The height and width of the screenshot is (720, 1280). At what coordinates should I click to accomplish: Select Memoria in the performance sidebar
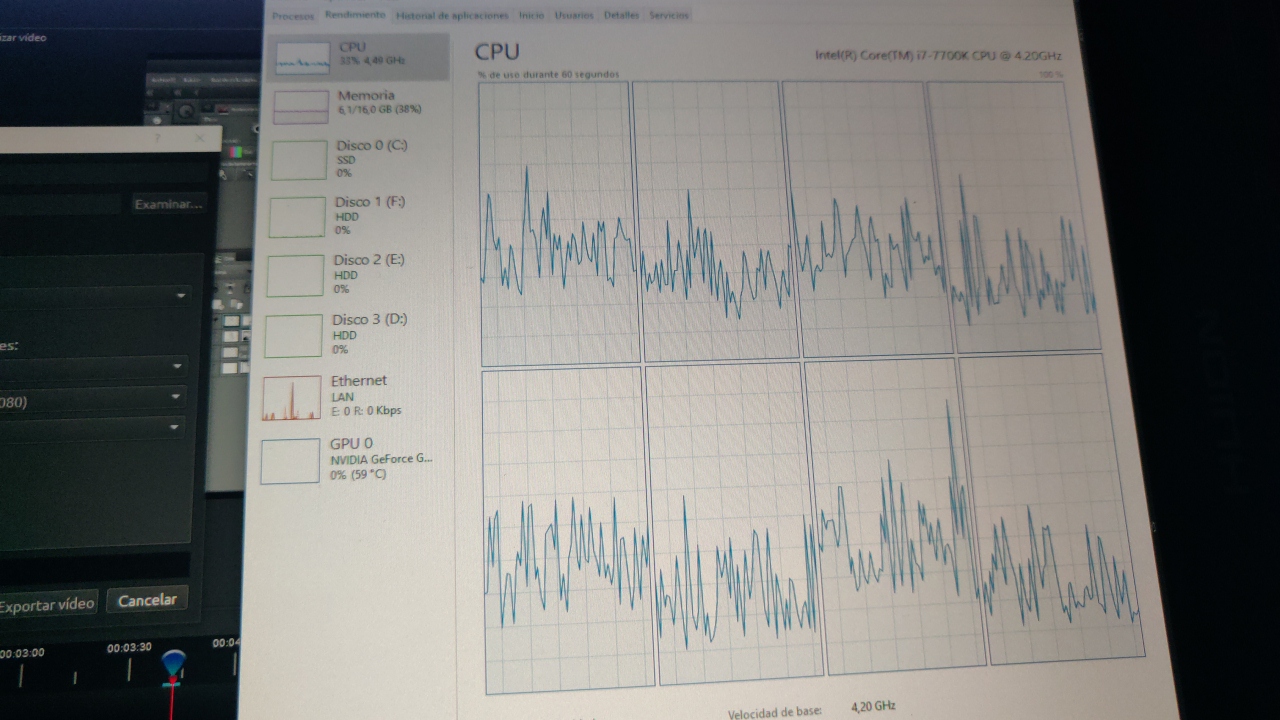pos(360,105)
